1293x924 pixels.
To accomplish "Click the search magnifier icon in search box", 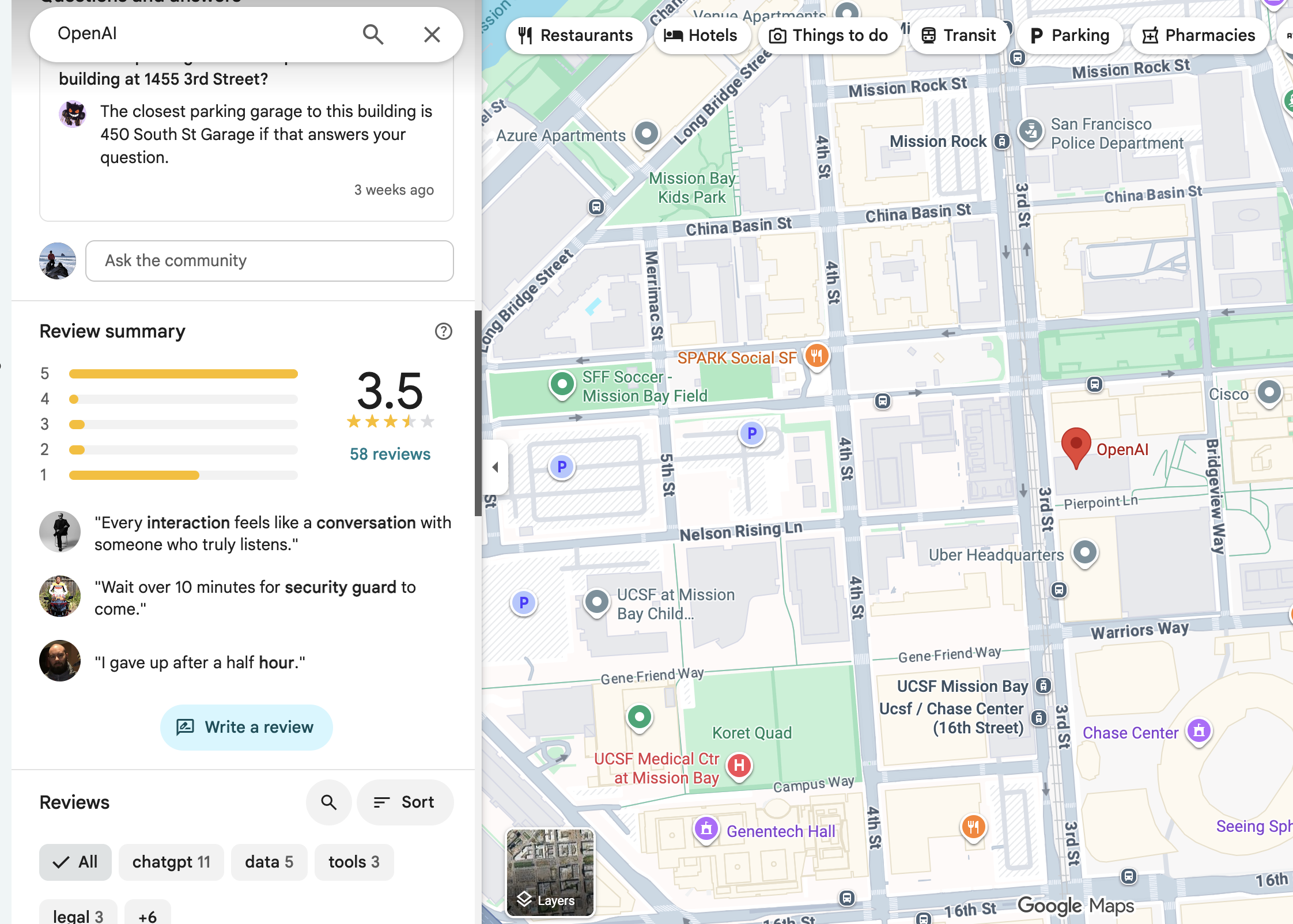I will (x=373, y=35).
